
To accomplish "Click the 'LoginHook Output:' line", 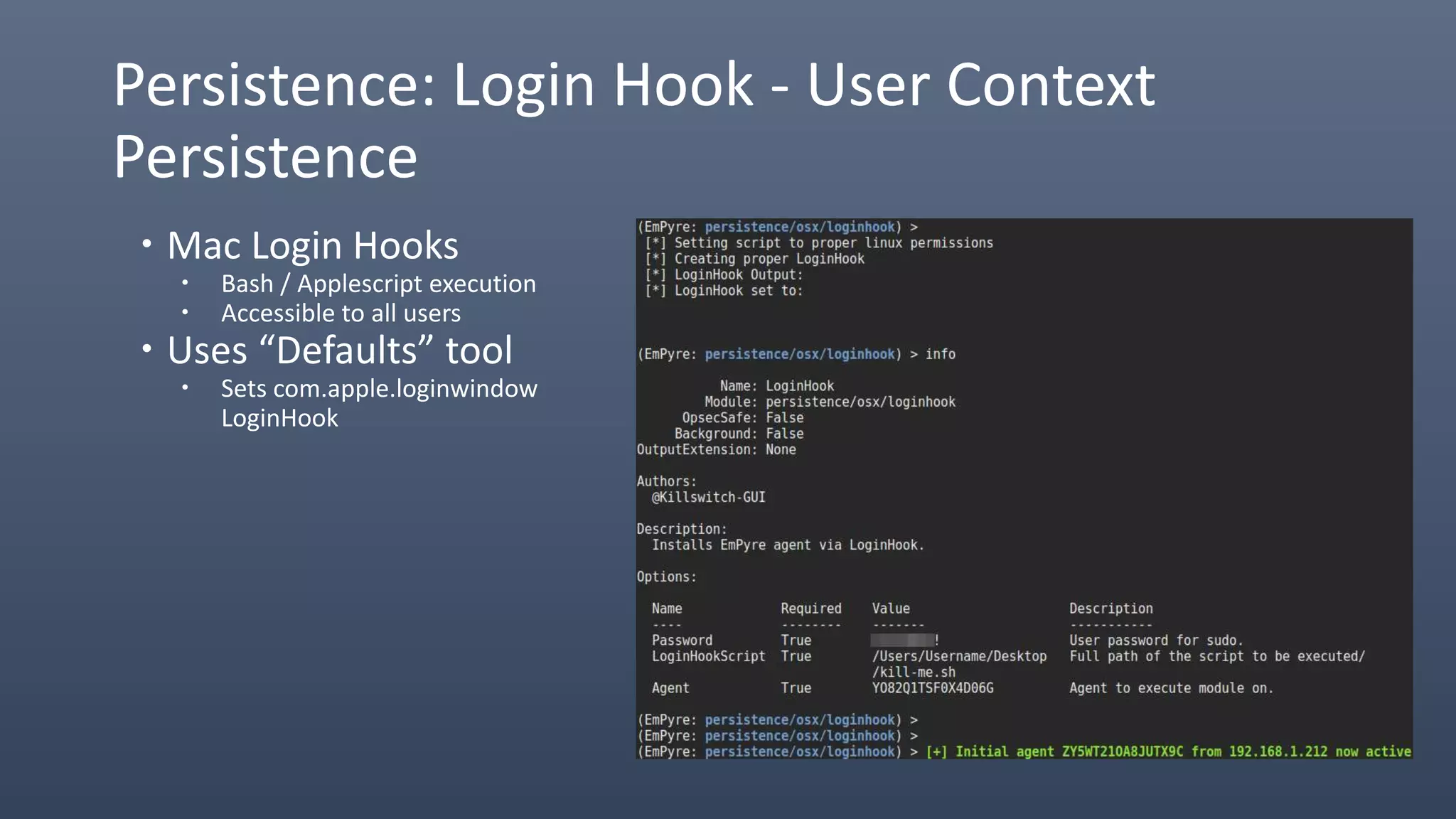I will pos(738,274).
